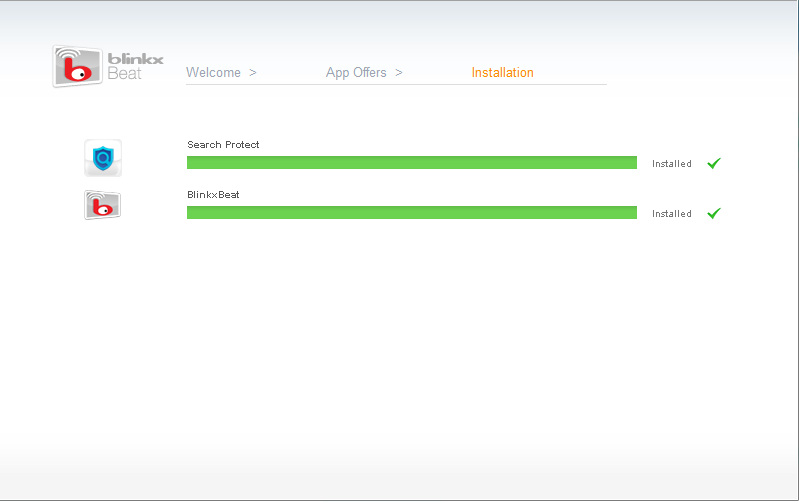
Task: Click the 'blinkx Beat' logo text
Action: point(135,67)
